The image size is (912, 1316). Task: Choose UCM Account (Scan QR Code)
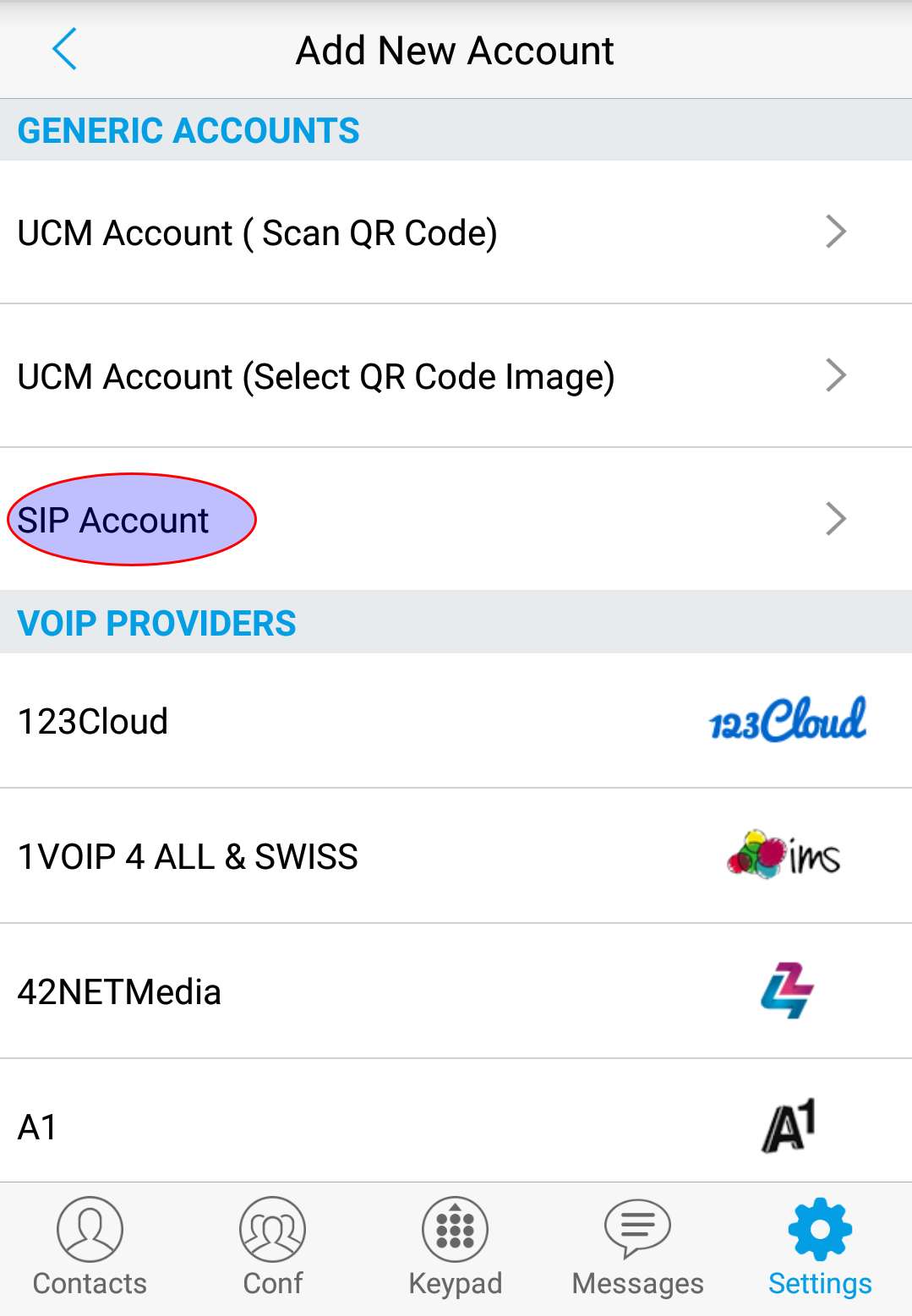coord(456,232)
